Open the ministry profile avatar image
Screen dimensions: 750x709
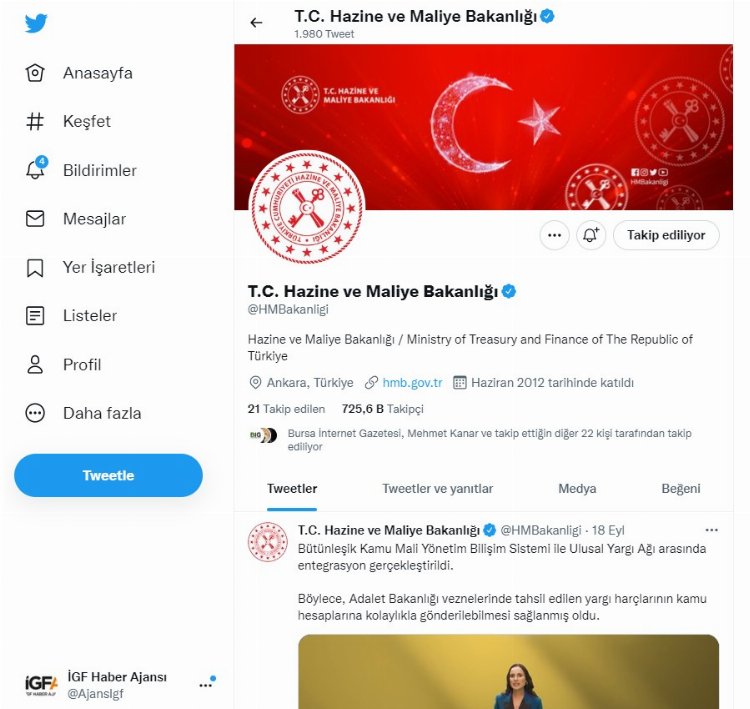(307, 207)
